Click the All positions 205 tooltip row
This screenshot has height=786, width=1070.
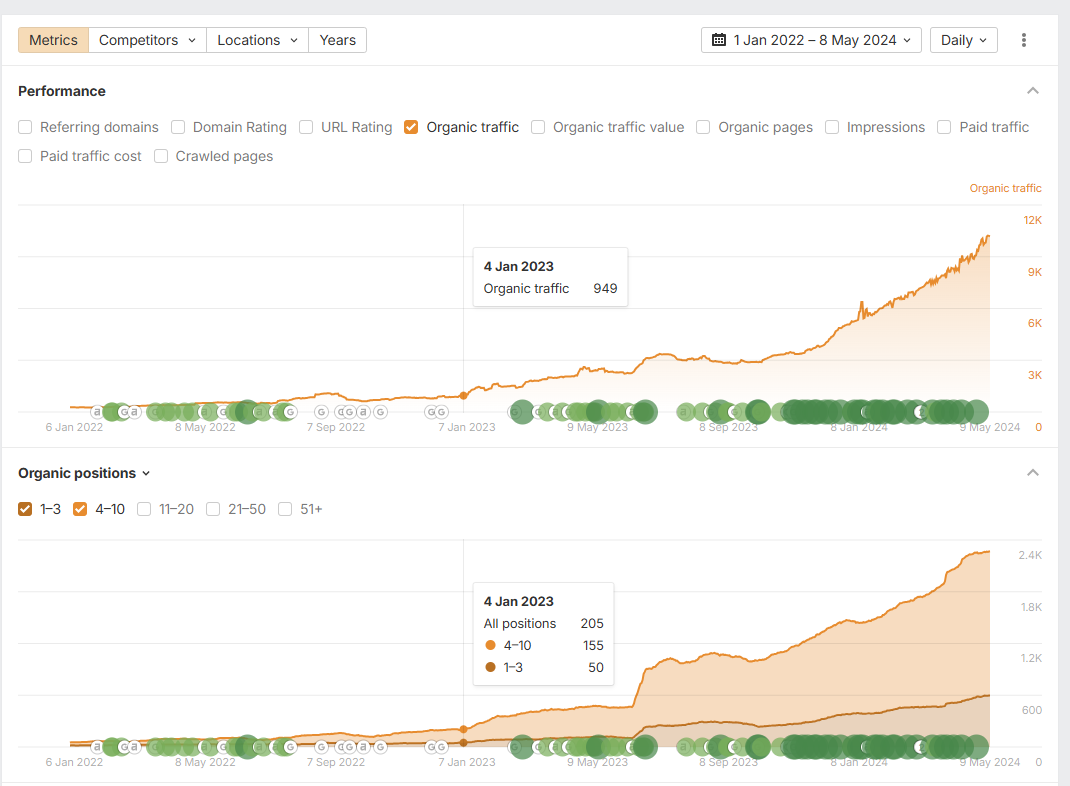coord(544,624)
